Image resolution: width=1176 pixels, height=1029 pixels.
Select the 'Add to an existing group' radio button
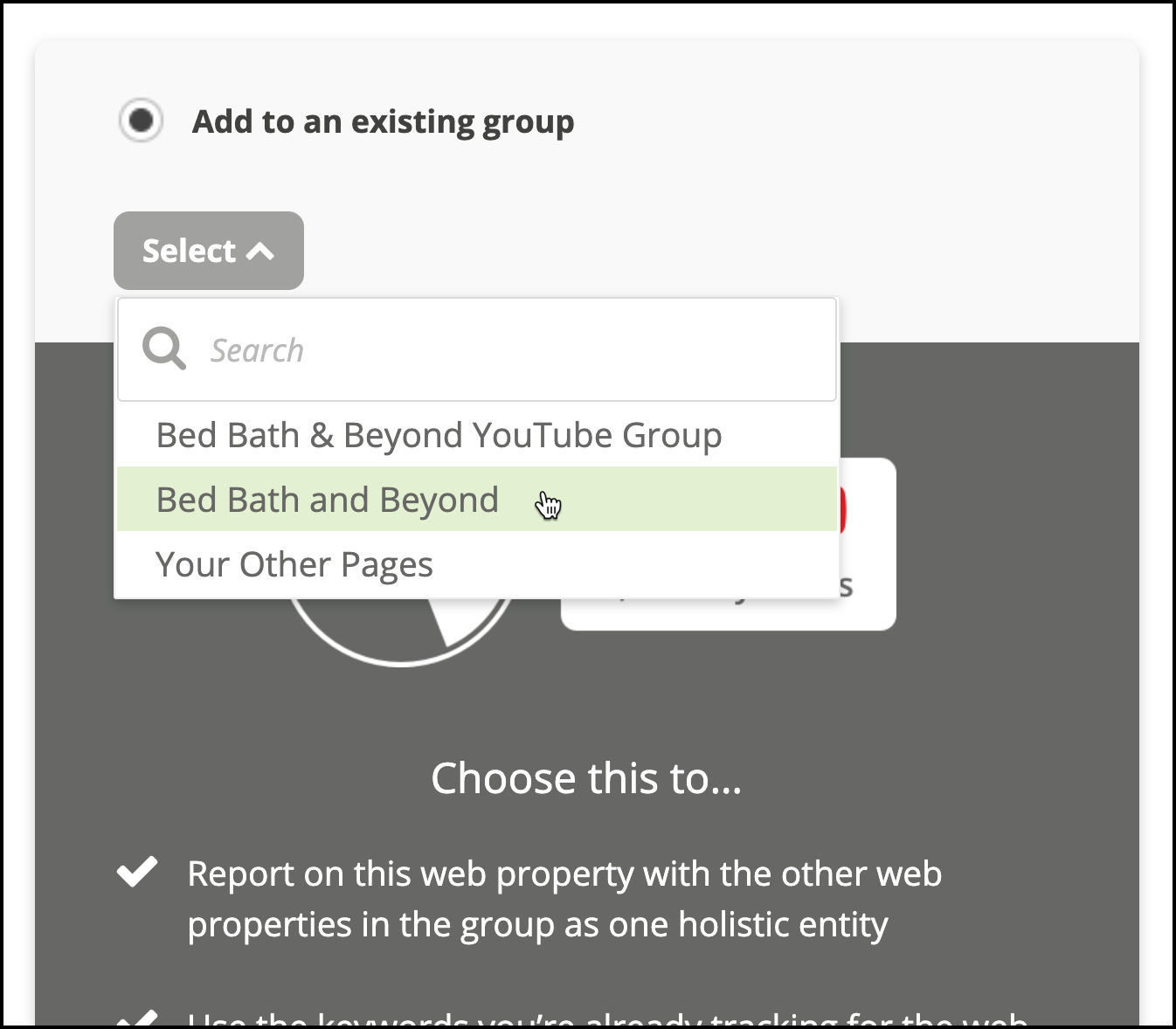141,121
